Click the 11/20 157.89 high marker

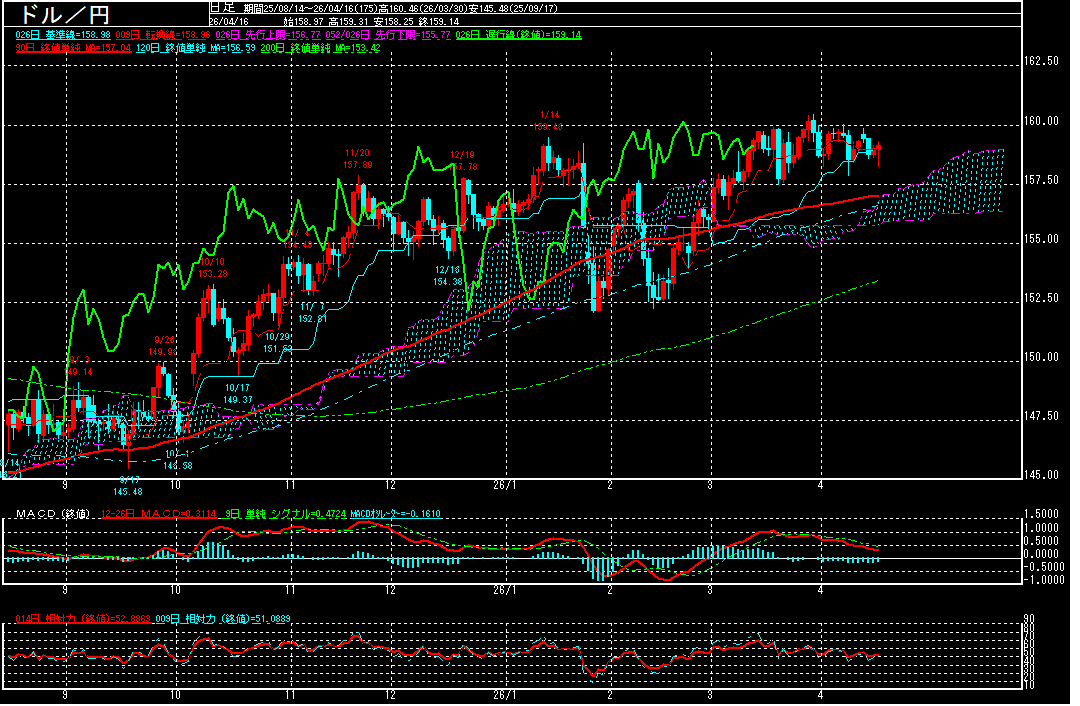[357, 158]
